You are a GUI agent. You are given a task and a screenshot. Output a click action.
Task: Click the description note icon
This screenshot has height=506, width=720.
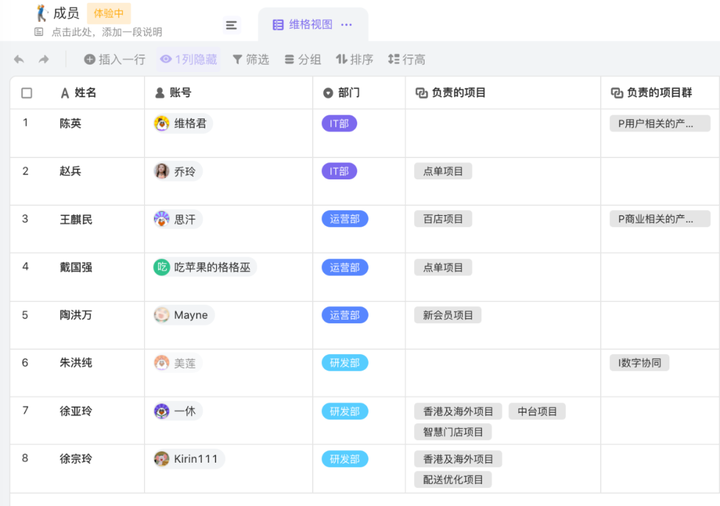click(39, 32)
